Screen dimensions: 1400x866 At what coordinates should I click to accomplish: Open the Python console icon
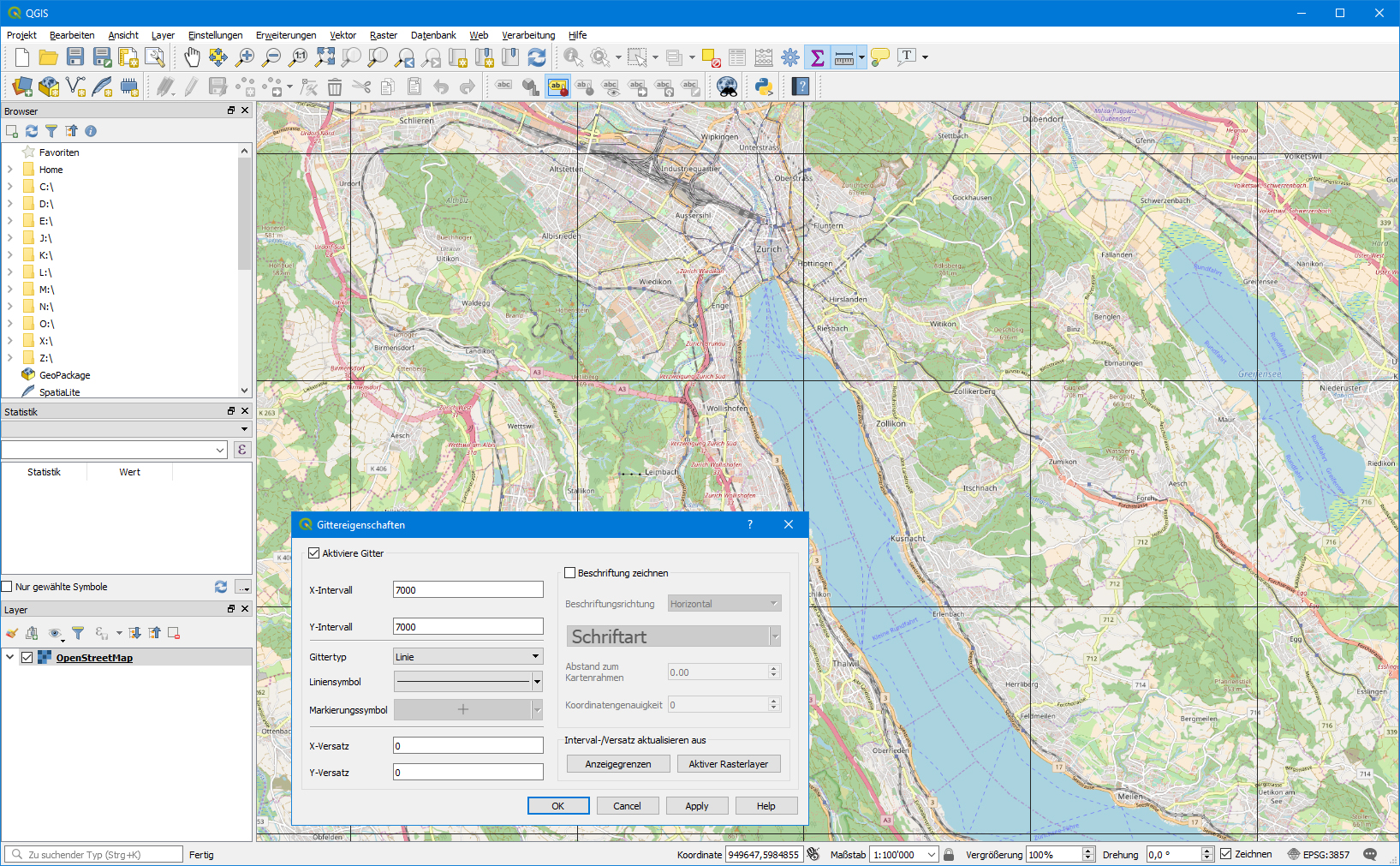click(764, 86)
